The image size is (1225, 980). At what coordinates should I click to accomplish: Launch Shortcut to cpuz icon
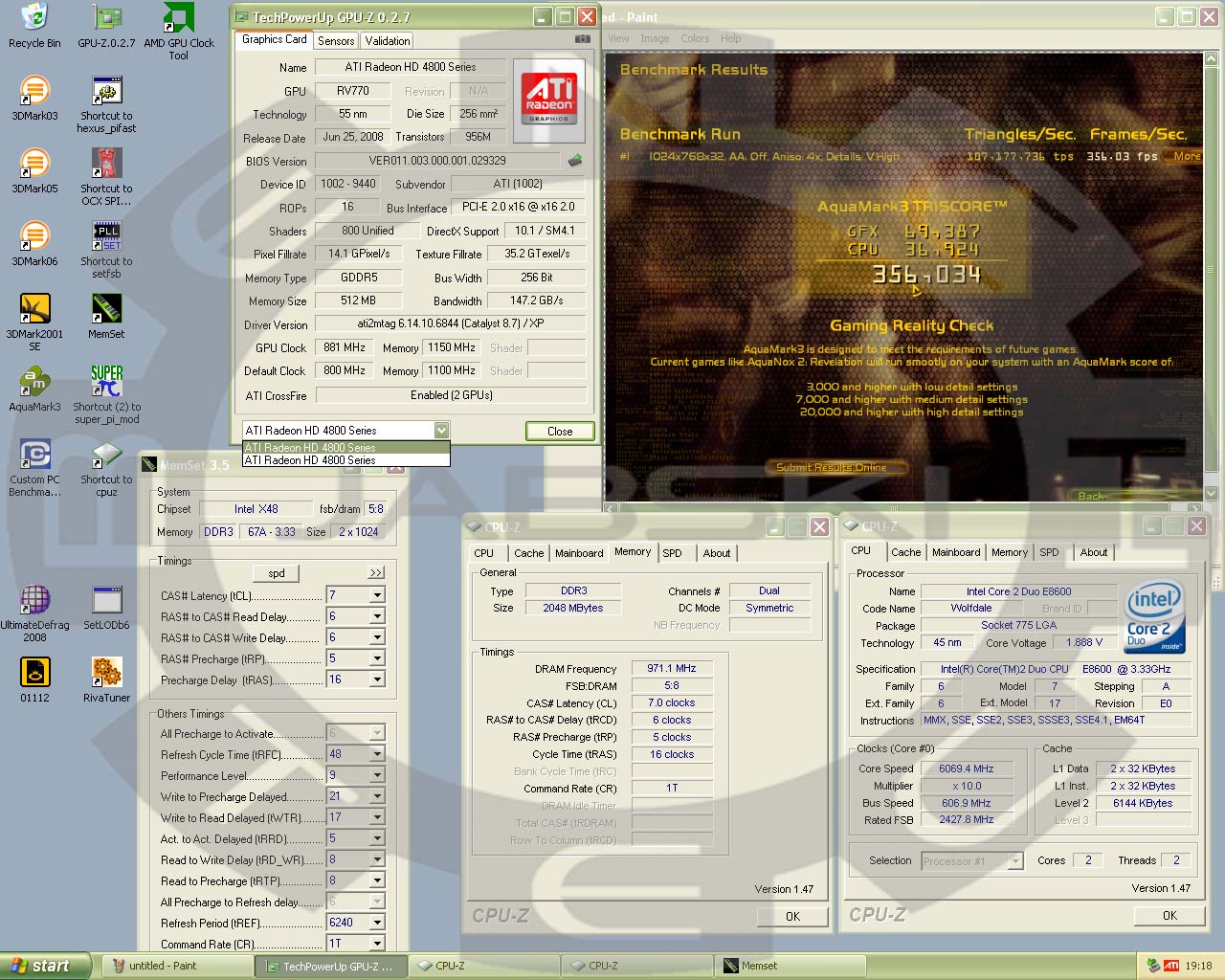(x=106, y=468)
